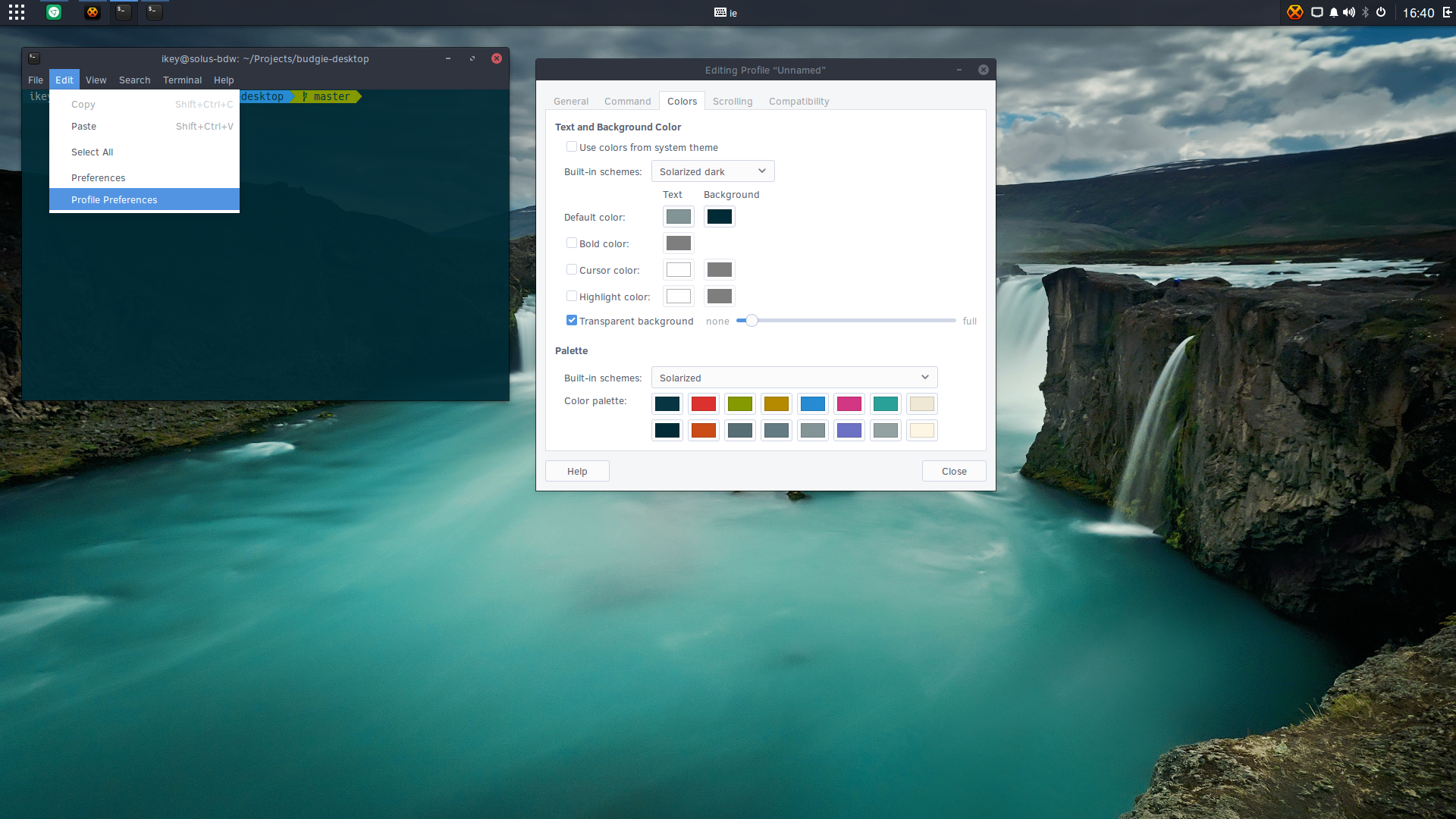Click the Bluetooth tray icon
This screenshot has width=1456, height=819.
coord(1366,12)
